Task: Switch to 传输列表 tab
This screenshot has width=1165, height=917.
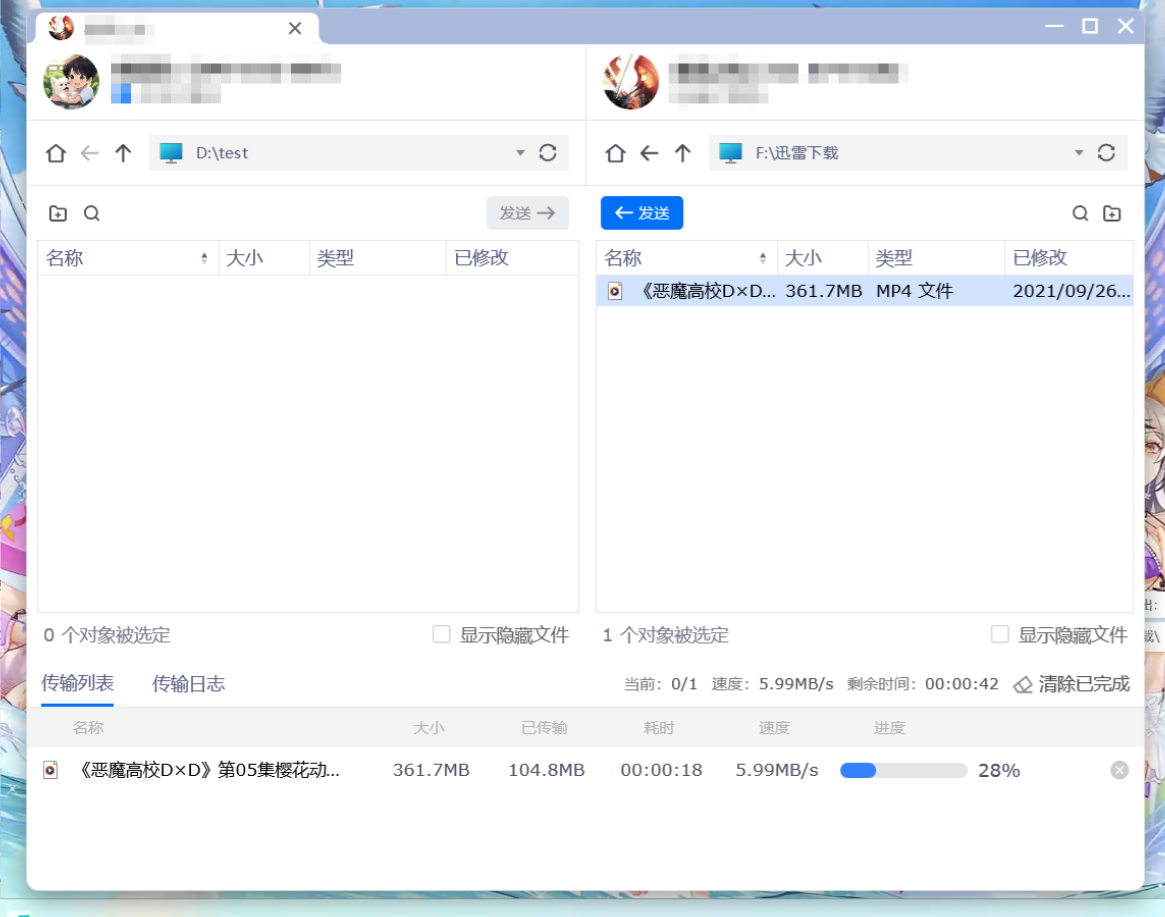Action: tap(77, 683)
